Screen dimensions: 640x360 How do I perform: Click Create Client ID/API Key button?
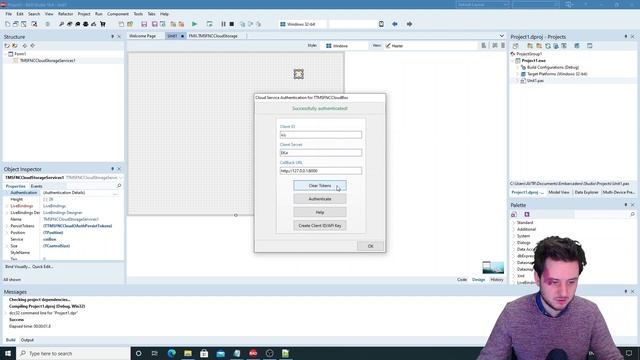(x=320, y=225)
